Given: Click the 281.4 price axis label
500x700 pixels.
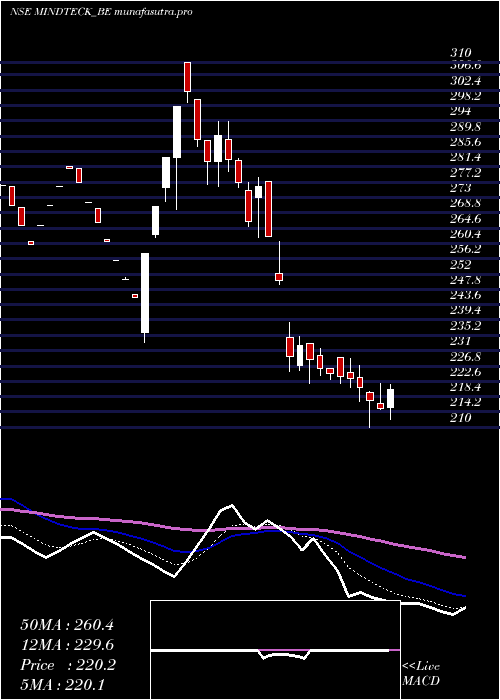Looking at the screenshot, I should click(x=466, y=157).
